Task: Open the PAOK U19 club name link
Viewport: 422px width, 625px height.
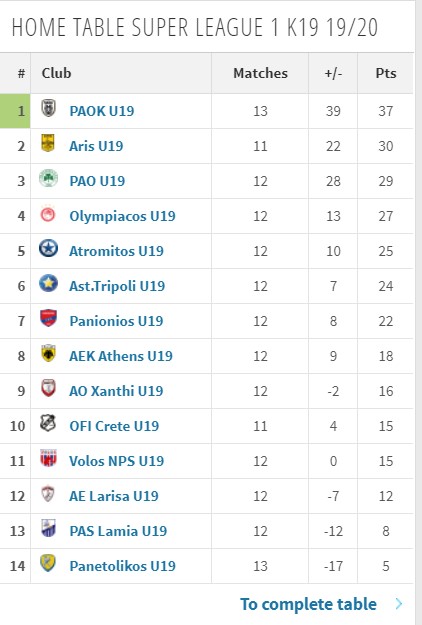Action: coord(102,111)
